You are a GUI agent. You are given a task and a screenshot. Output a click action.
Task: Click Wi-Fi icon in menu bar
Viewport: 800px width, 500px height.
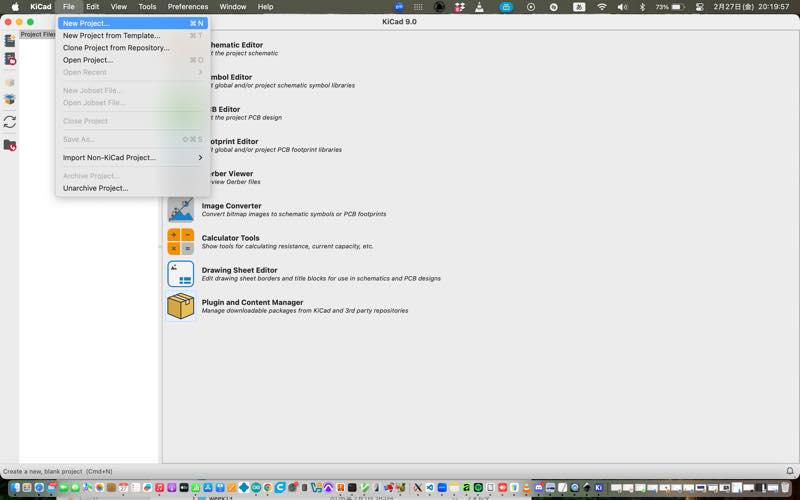click(602, 7)
